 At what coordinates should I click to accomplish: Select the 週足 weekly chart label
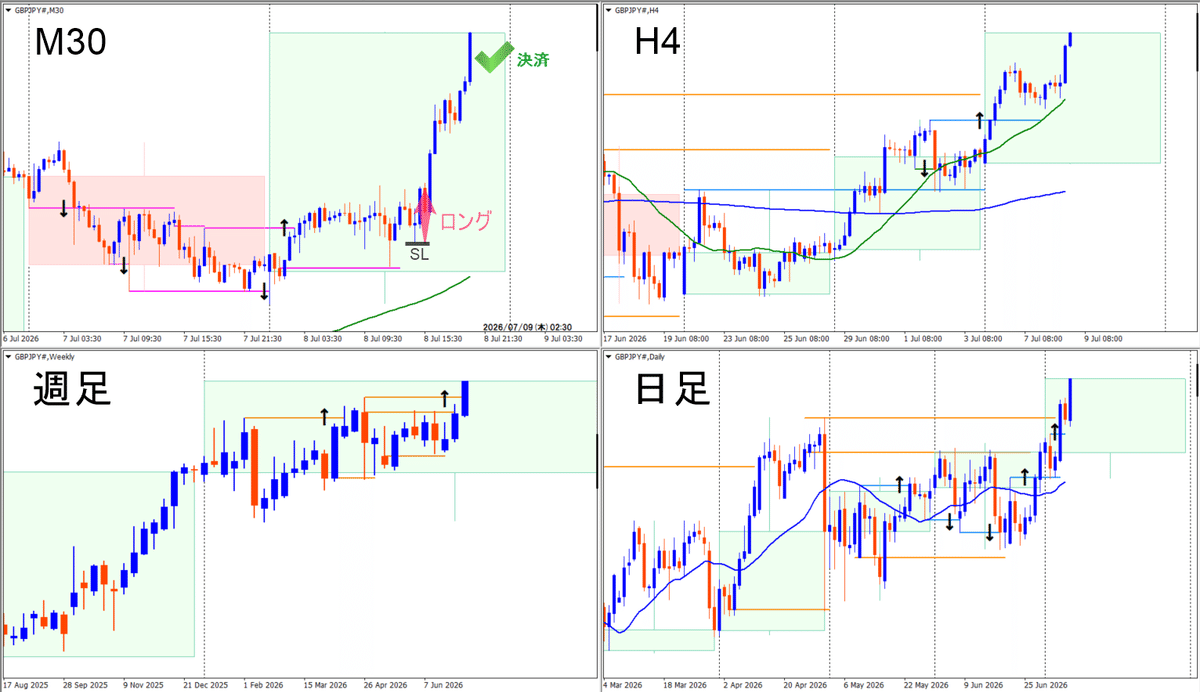point(70,389)
